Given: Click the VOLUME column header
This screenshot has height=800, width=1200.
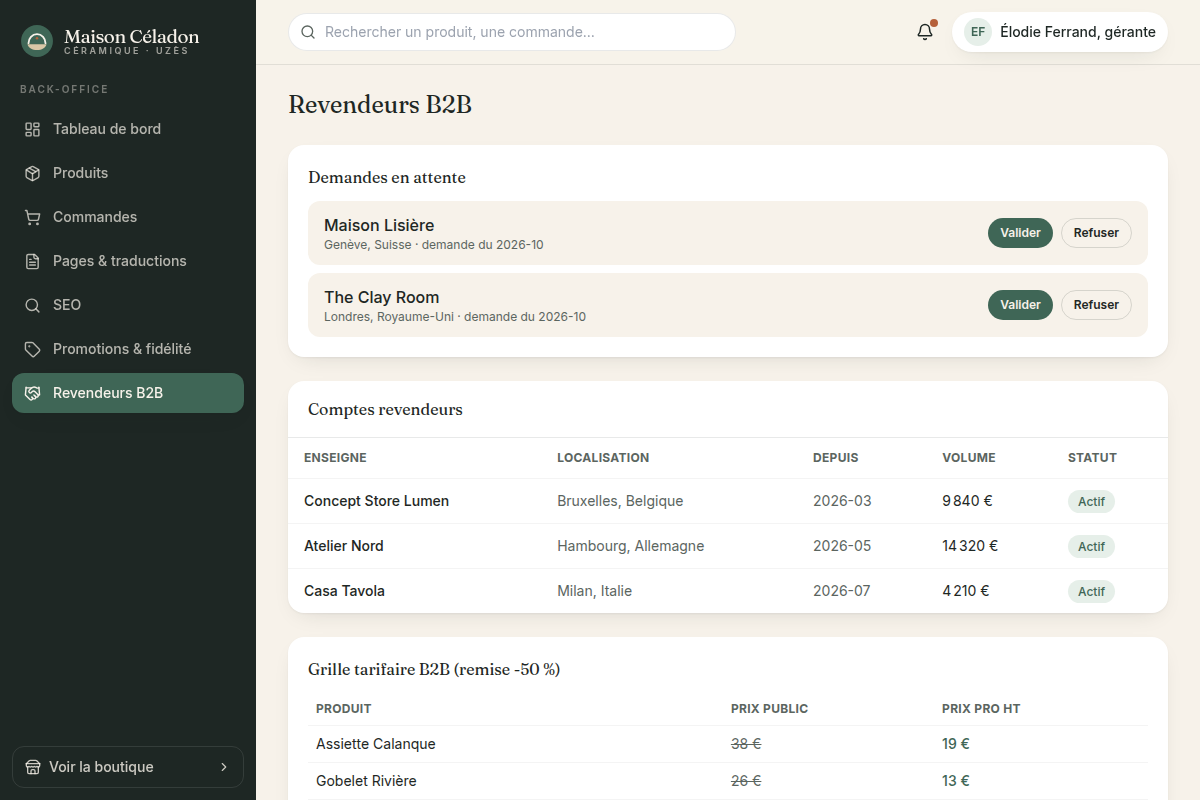Looking at the screenshot, I should pos(969,458).
